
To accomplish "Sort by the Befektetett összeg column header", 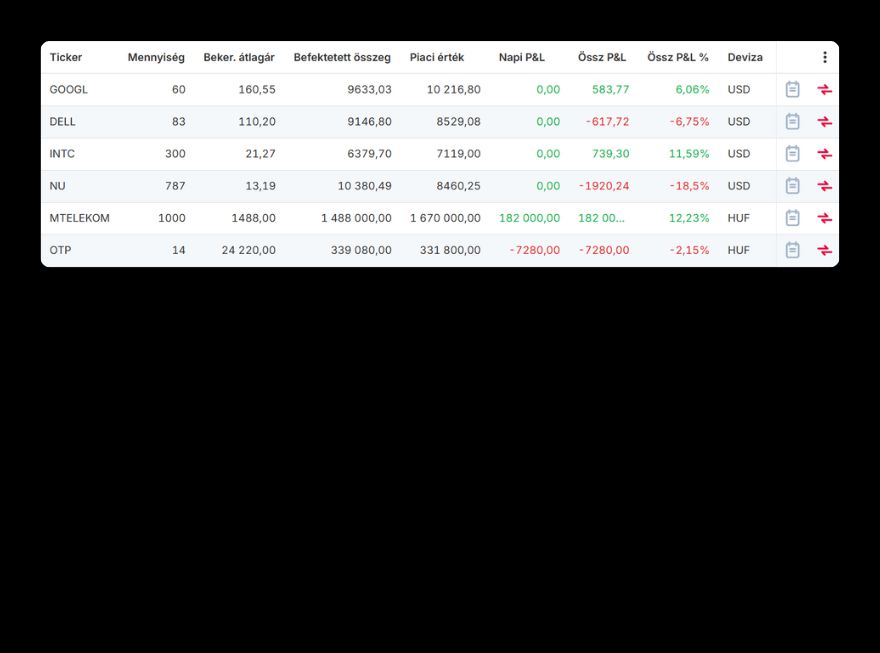I will click(342, 57).
